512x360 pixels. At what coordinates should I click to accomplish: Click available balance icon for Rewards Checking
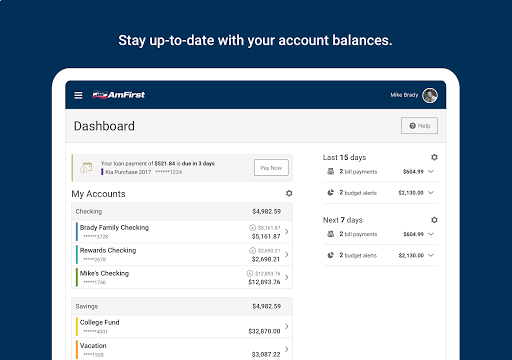click(252, 250)
